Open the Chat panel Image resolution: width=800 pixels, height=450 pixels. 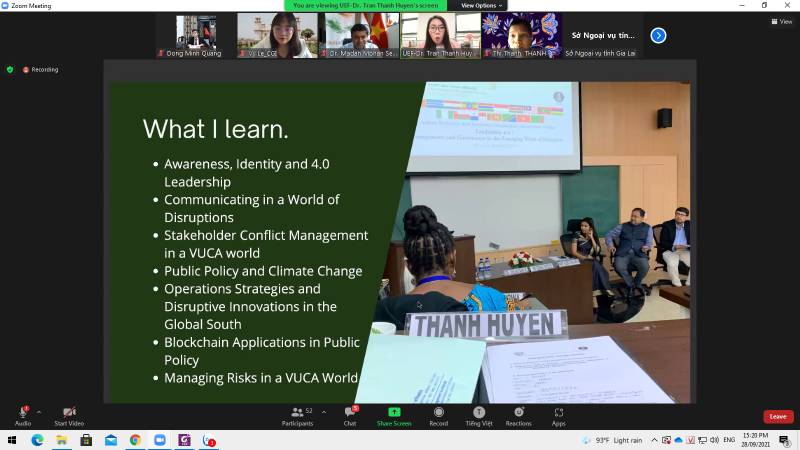(x=350, y=415)
